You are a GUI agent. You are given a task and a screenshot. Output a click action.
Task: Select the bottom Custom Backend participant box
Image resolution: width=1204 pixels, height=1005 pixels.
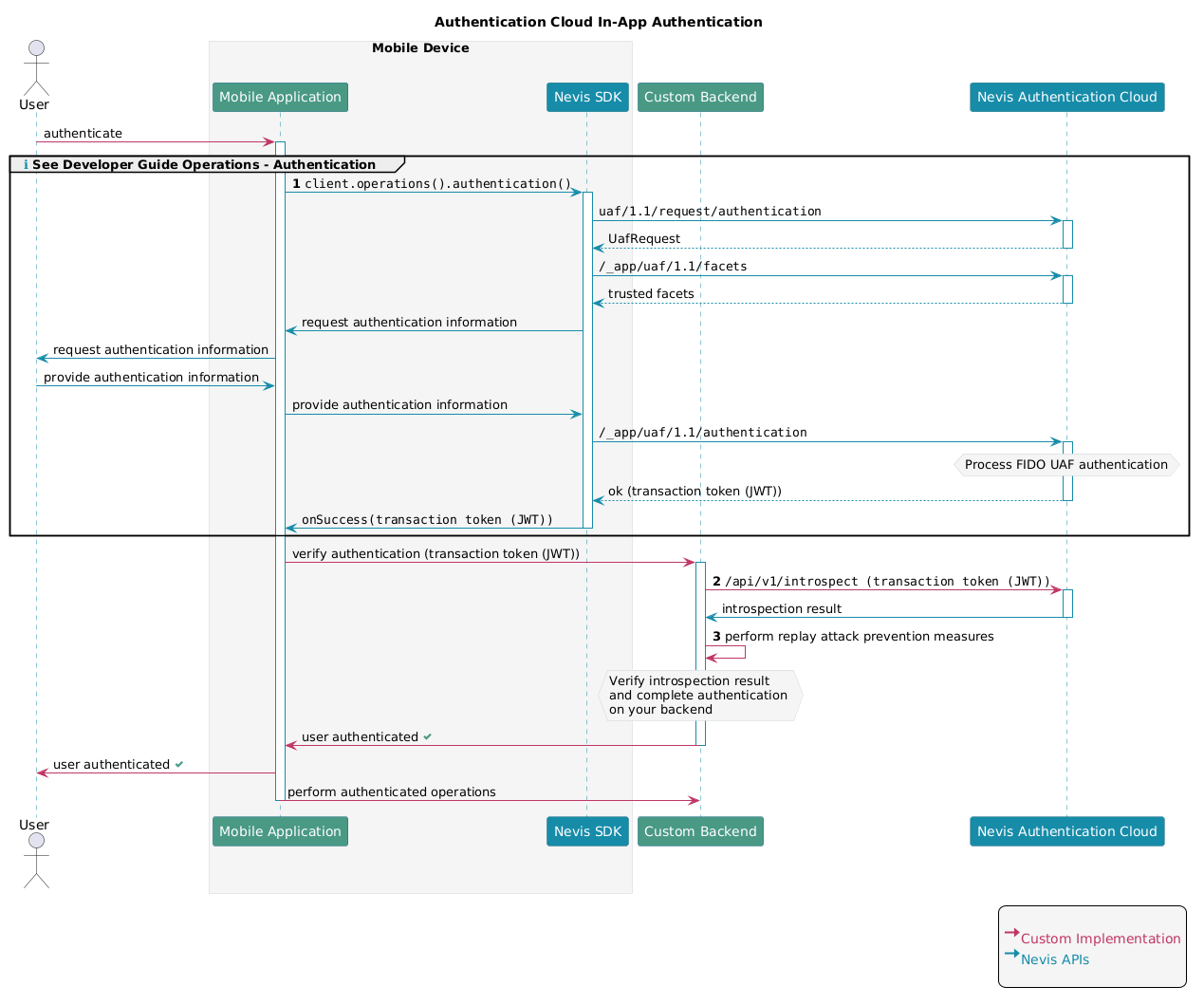(700, 831)
